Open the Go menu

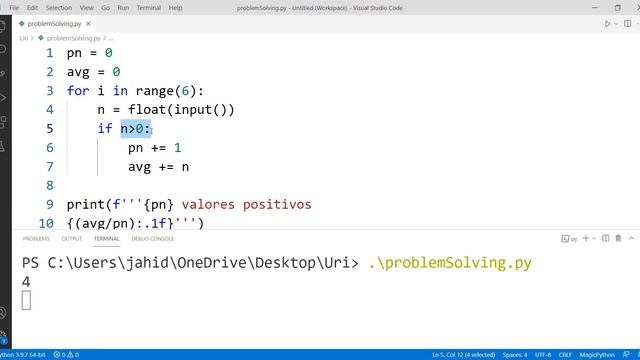click(105, 8)
